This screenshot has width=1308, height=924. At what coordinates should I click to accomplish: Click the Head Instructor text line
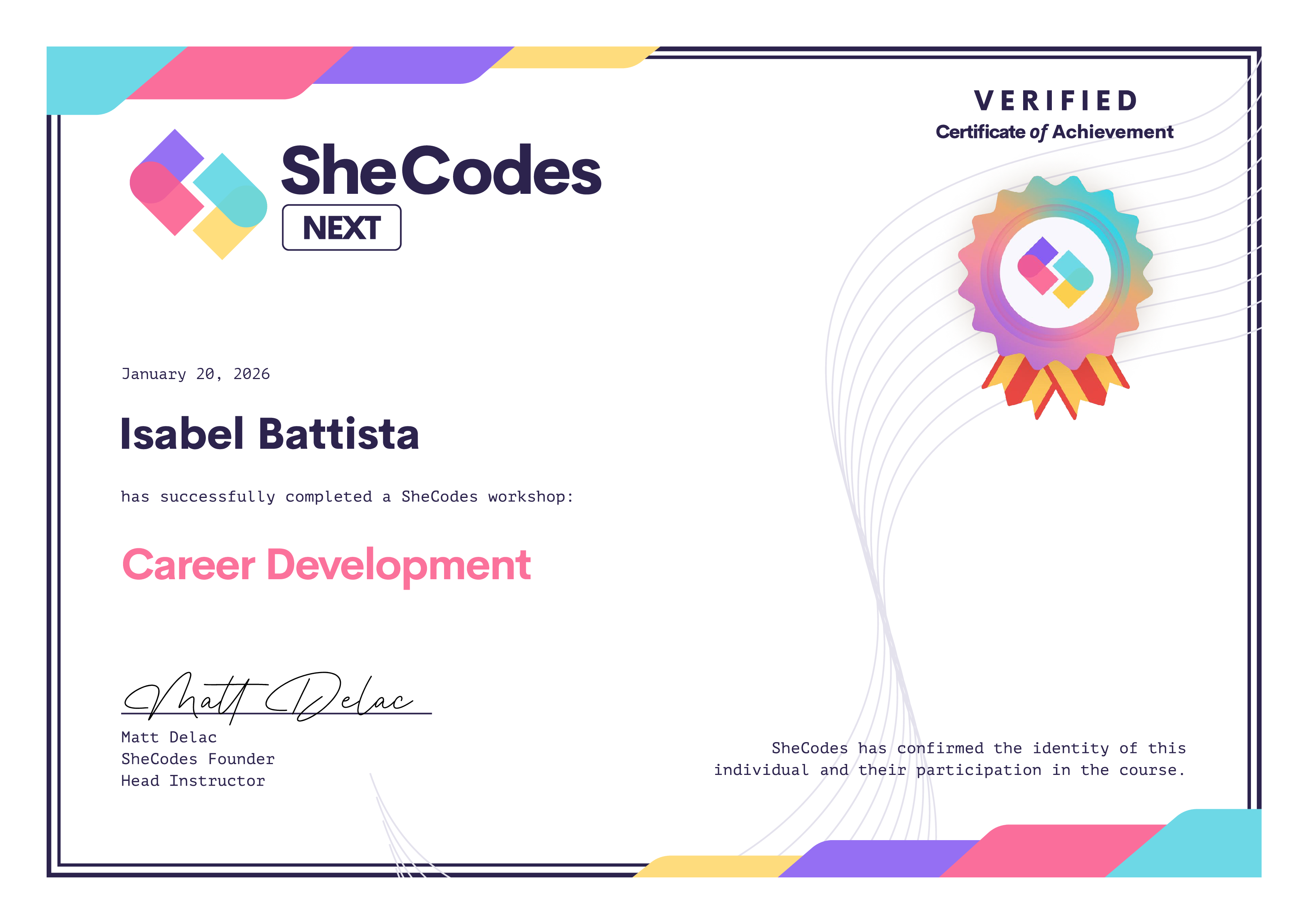(193, 780)
